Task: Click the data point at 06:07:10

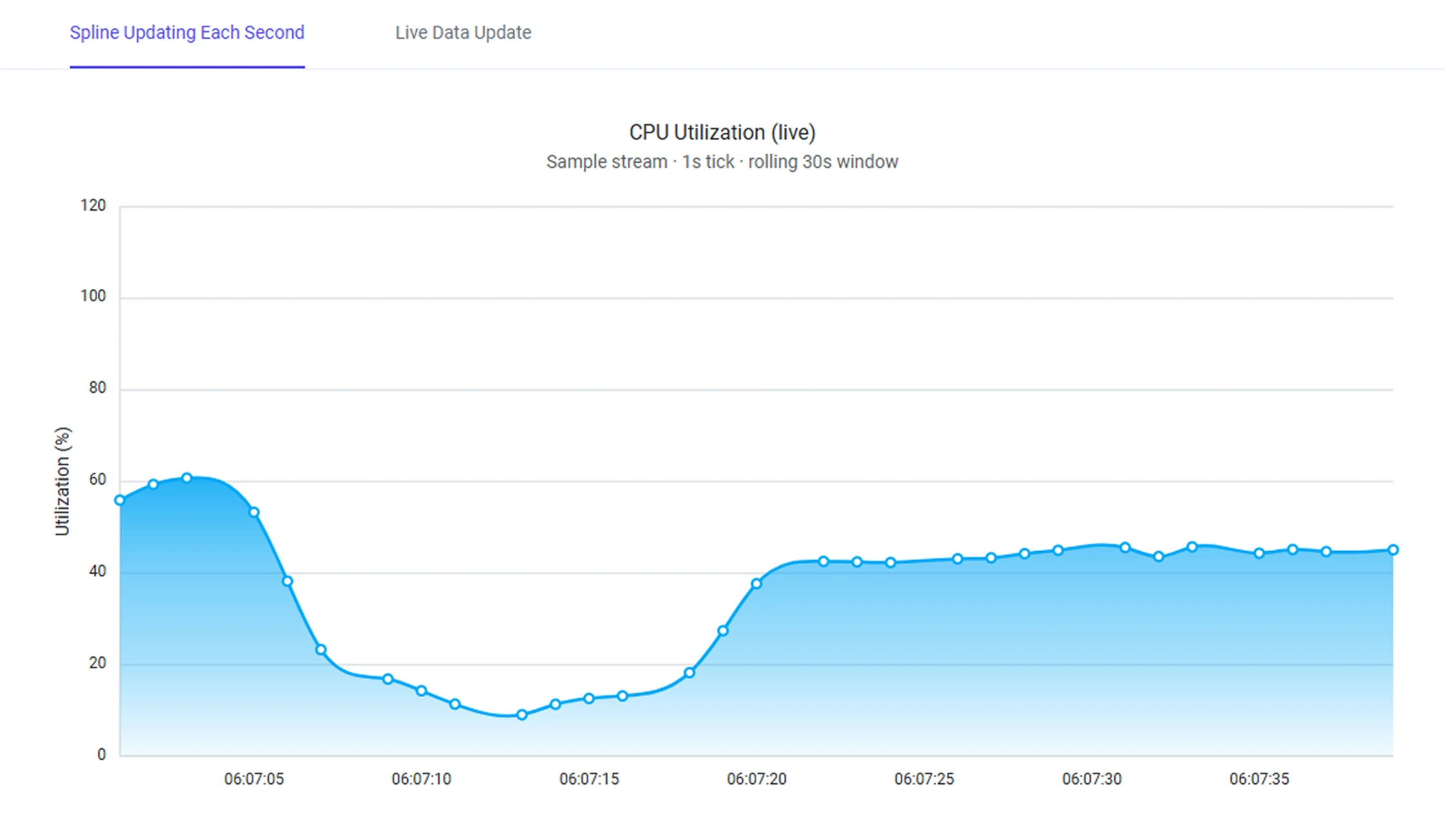Action: point(421,691)
